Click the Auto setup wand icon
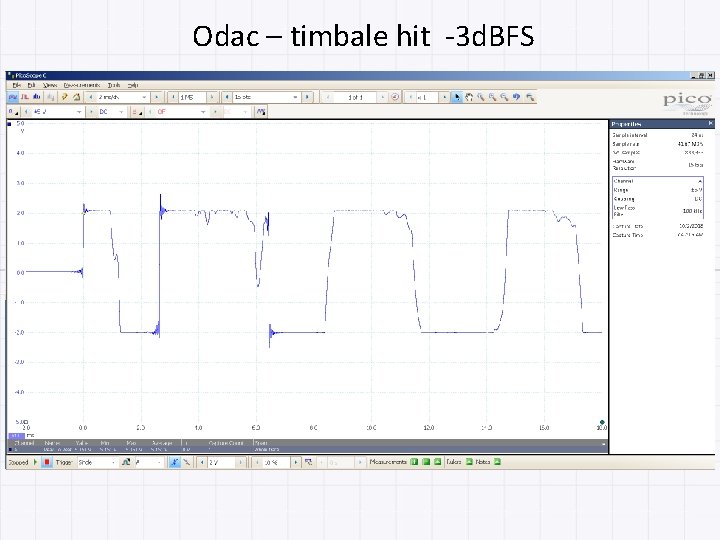 (x=65, y=97)
